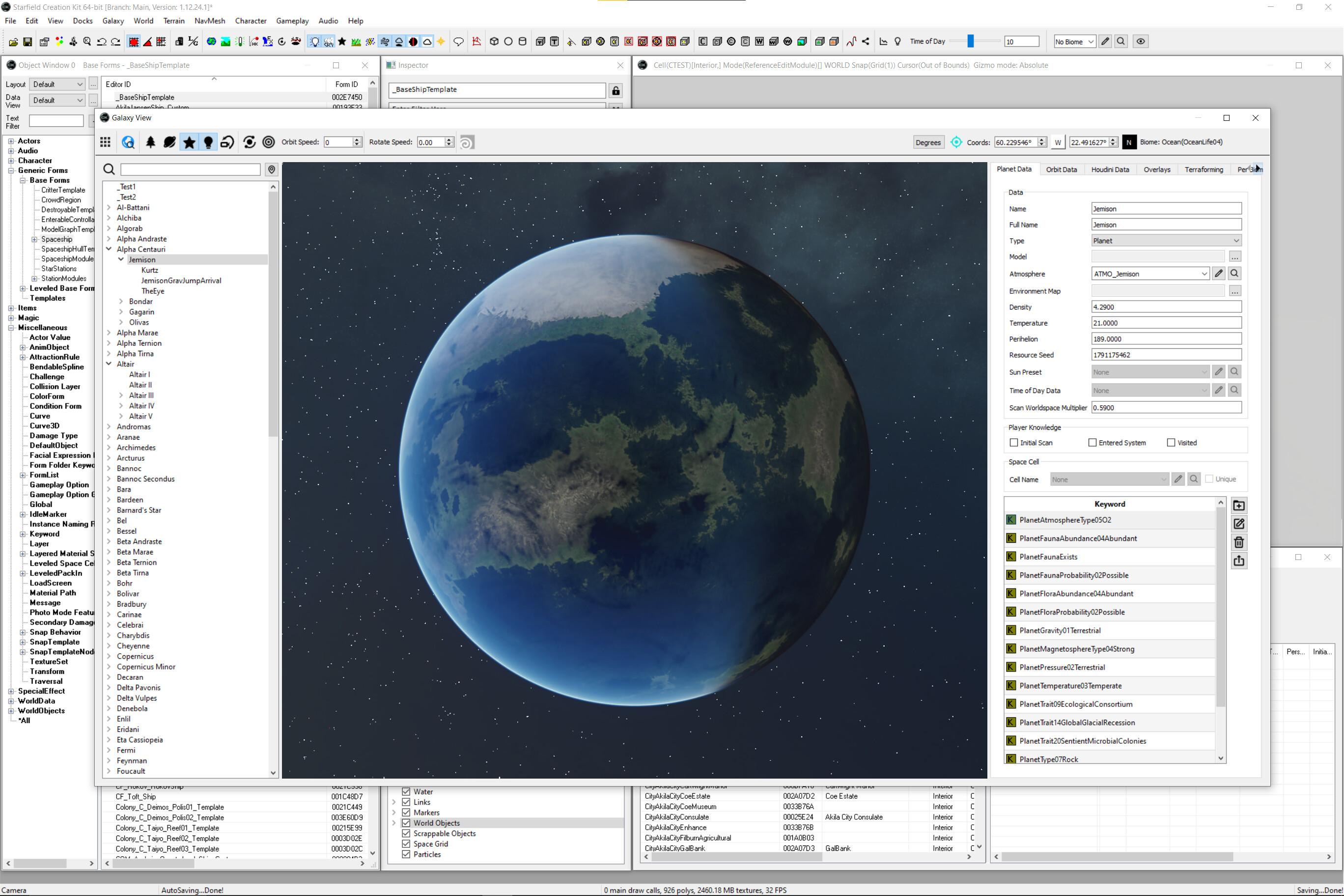This screenshot has width=1344, height=896.
Task: Enable the Unique checkbox in Space Cell section
Action: 1208,479
